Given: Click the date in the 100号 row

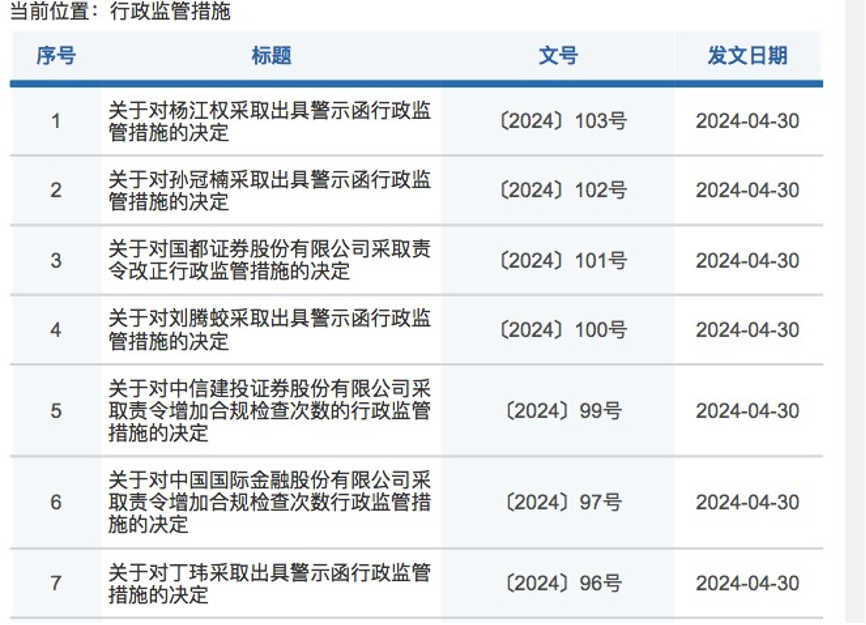Looking at the screenshot, I should pos(747,330).
